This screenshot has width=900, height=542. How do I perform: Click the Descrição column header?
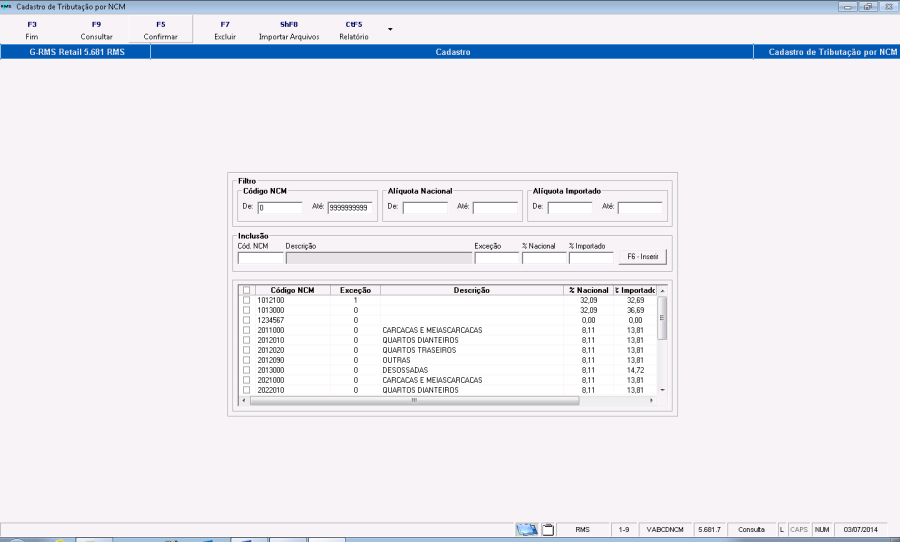coord(472,291)
